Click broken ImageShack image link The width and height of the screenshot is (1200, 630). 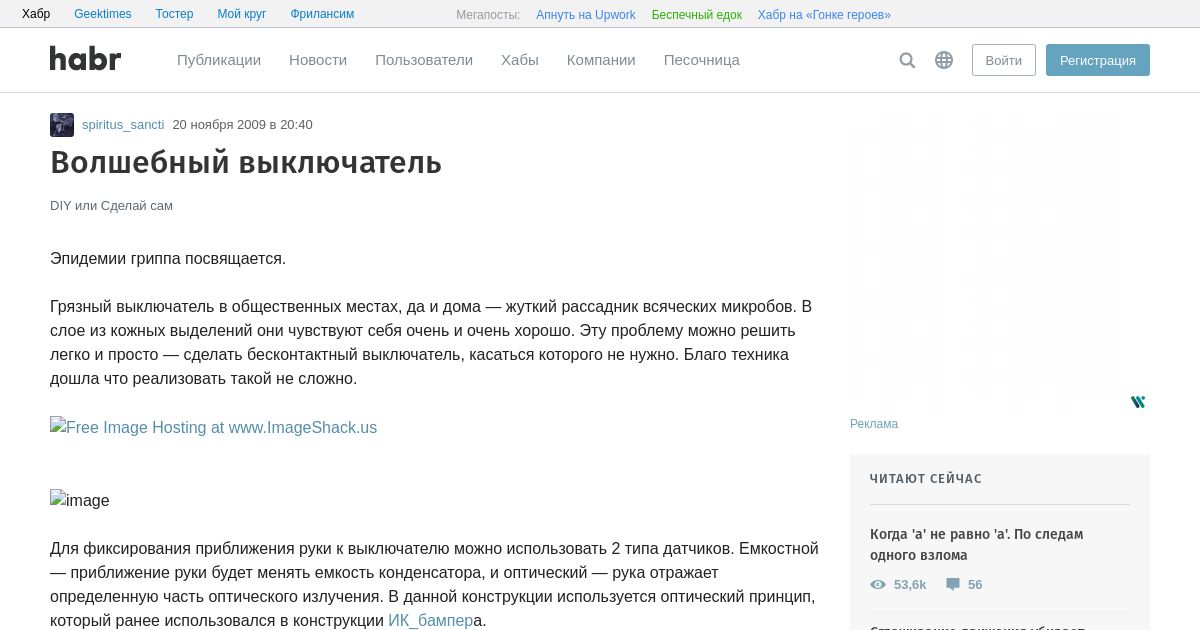pyautogui.click(x=214, y=427)
